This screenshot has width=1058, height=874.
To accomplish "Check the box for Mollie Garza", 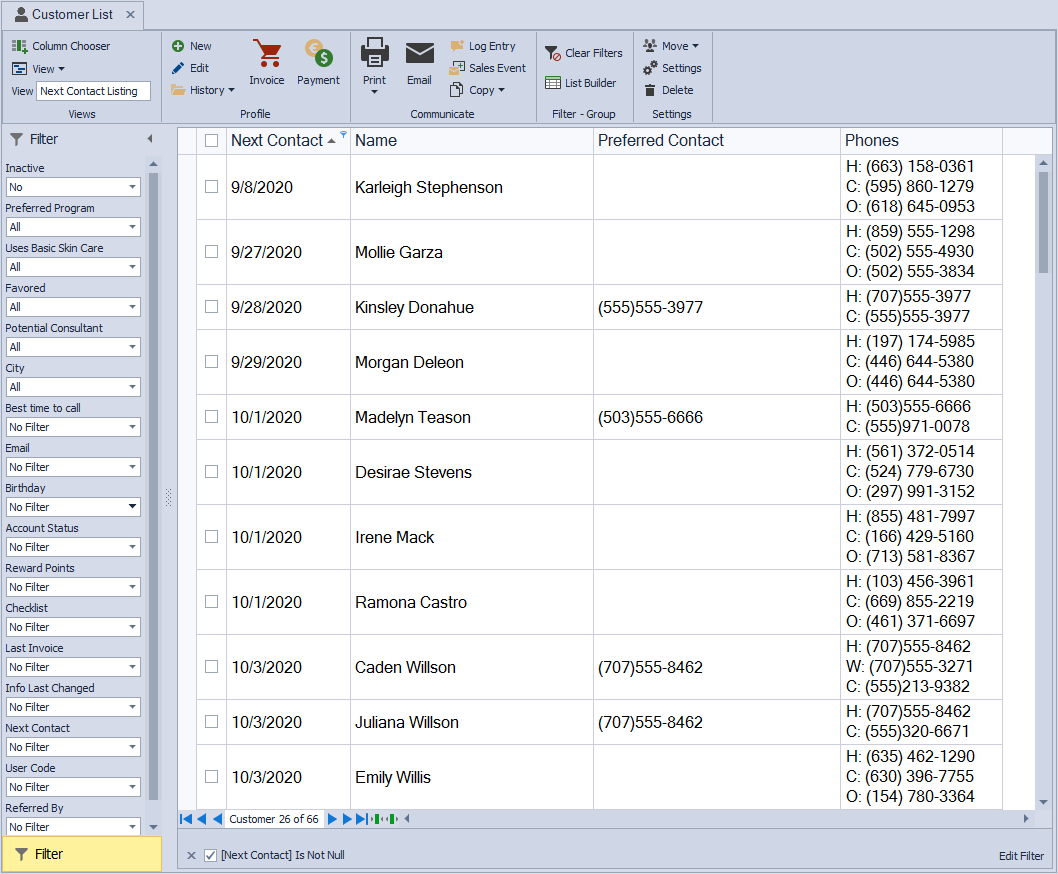I will (x=211, y=252).
